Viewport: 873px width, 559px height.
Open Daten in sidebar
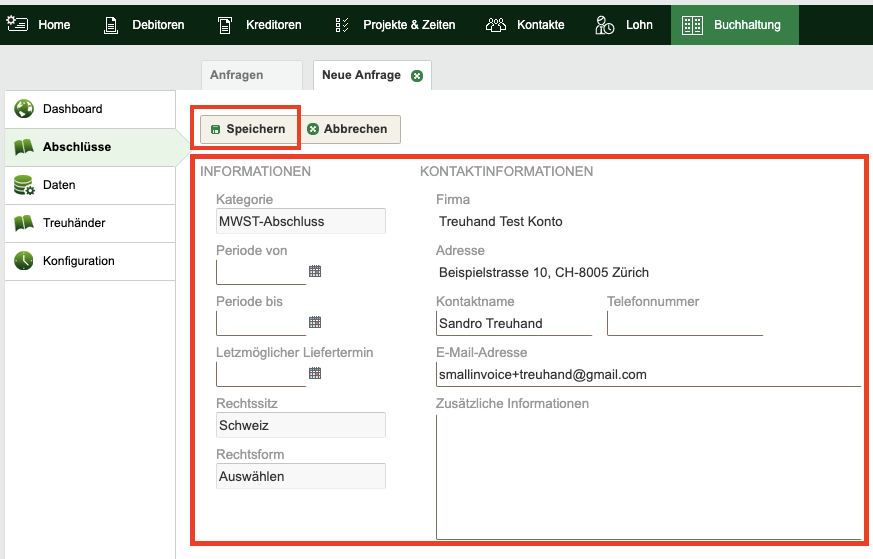click(x=90, y=185)
